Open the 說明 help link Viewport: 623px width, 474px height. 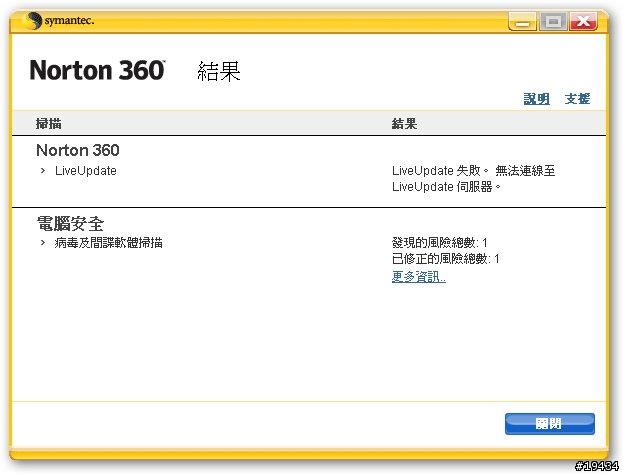coord(536,99)
